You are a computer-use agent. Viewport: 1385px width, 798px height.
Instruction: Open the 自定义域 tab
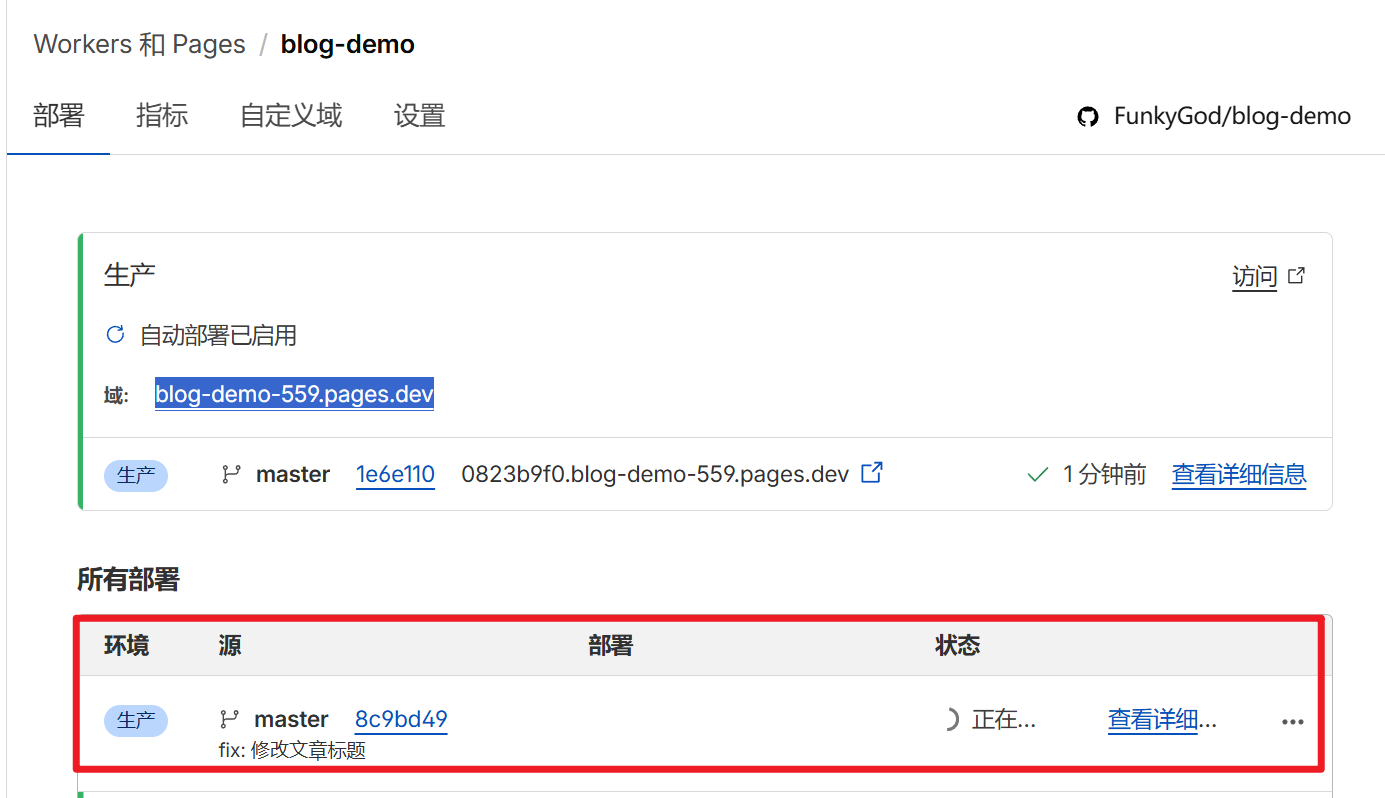coord(291,116)
